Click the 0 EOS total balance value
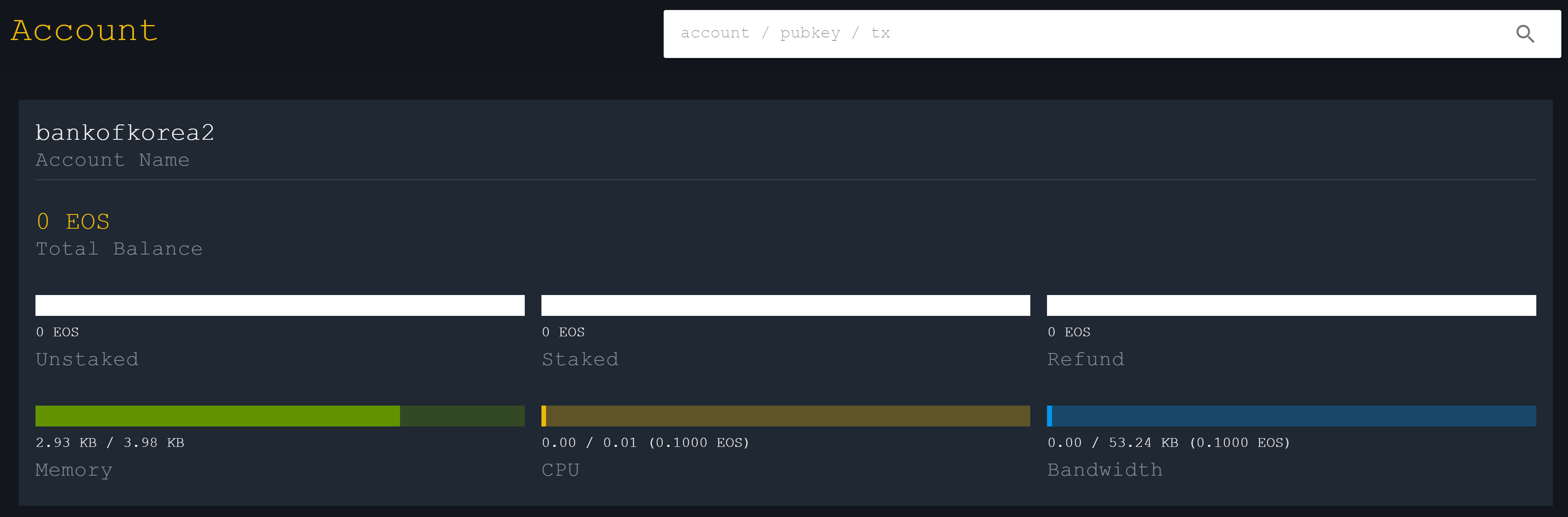1568x517 pixels. [73, 222]
